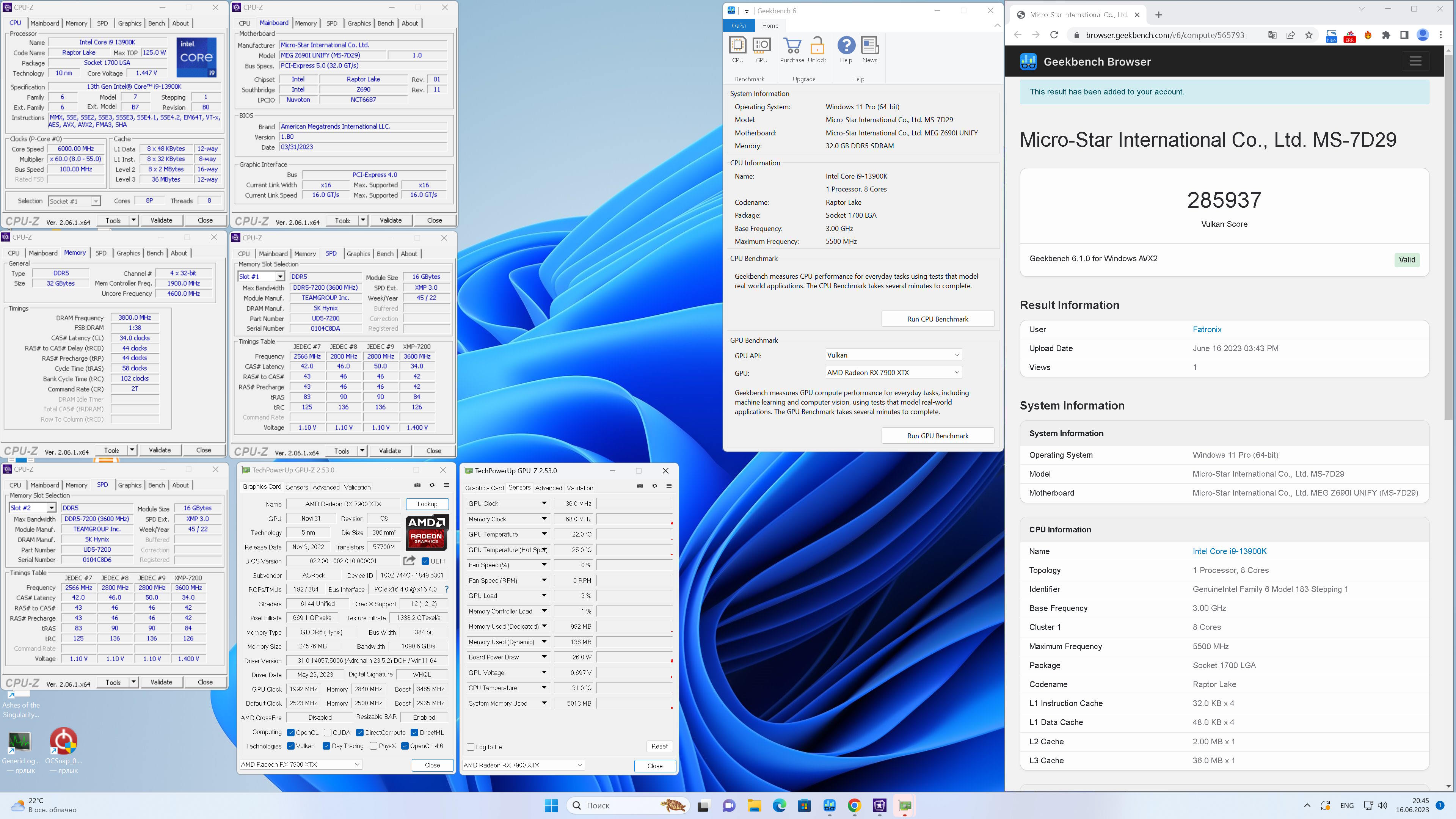Click the ENG language indicator in system tray
Image resolution: width=1456 pixels, height=819 pixels.
[1347, 805]
